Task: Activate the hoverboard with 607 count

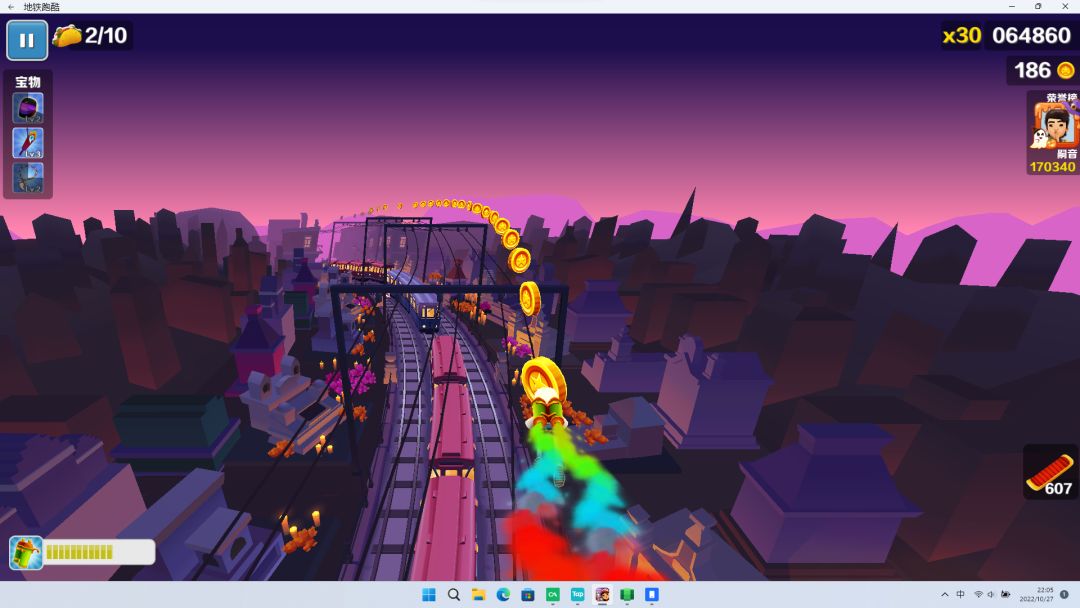Action: pos(1050,472)
